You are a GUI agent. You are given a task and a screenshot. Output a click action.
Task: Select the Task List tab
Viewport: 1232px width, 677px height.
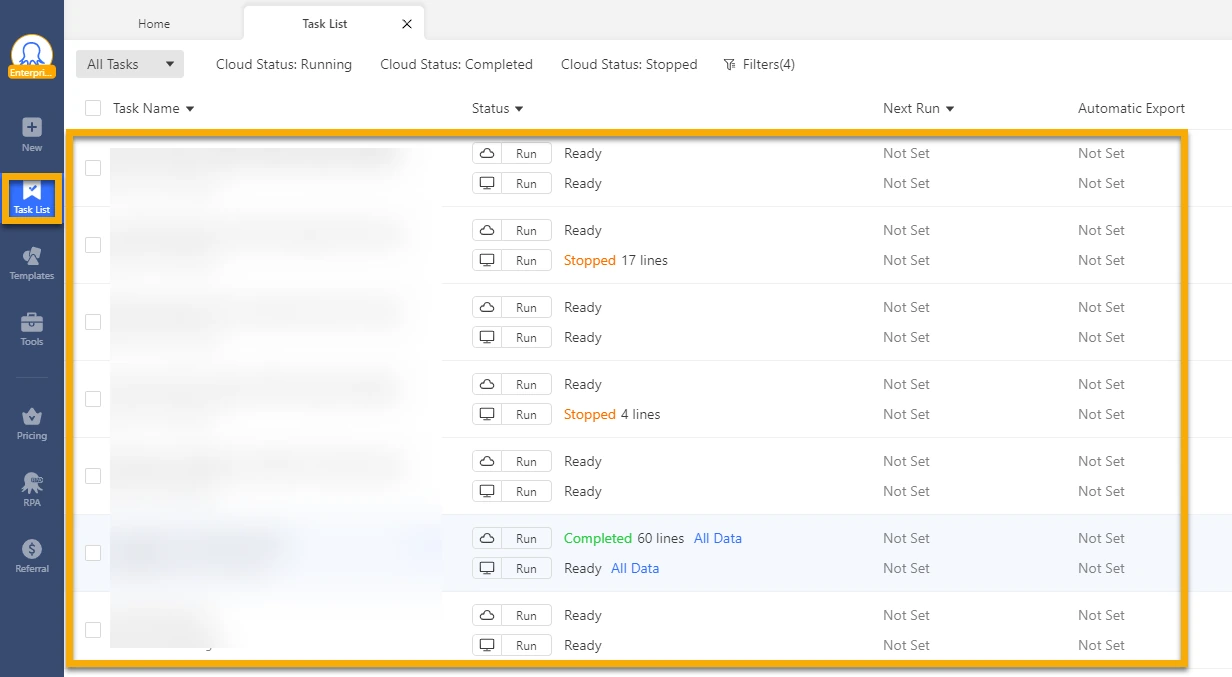(324, 24)
